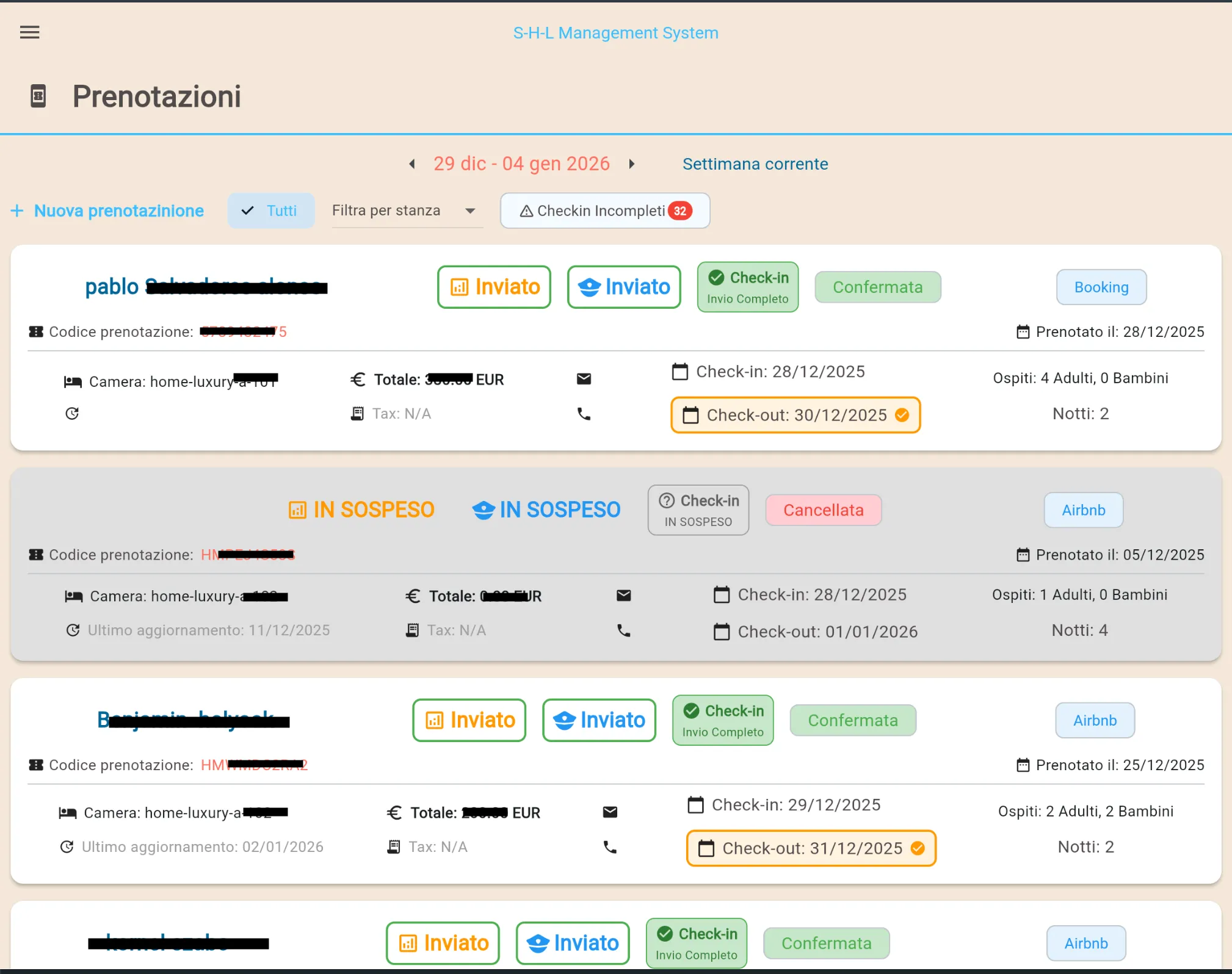This screenshot has width=1232, height=974.
Task: Click Check-in Invio Completo badge for pablo
Action: [747, 287]
